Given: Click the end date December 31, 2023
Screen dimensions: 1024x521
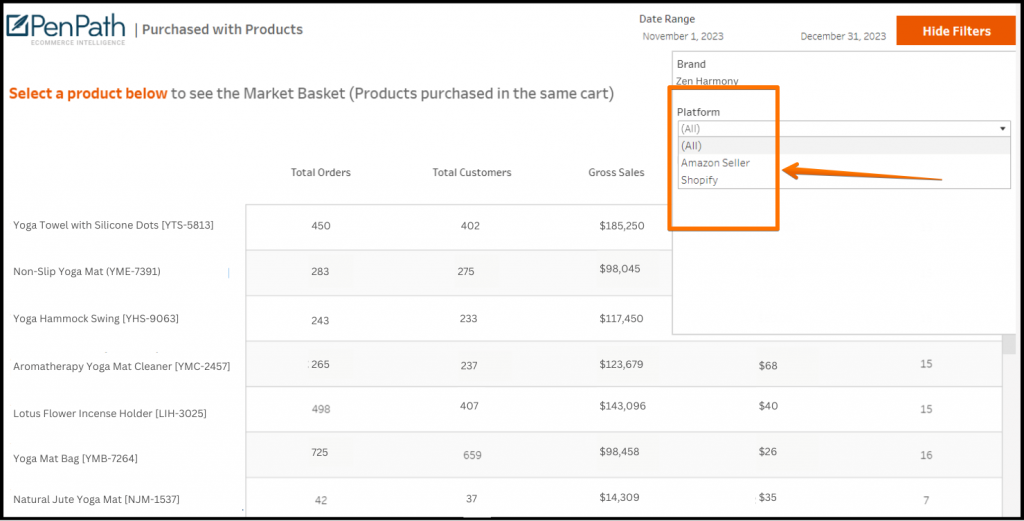Looking at the screenshot, I should 843,37.
